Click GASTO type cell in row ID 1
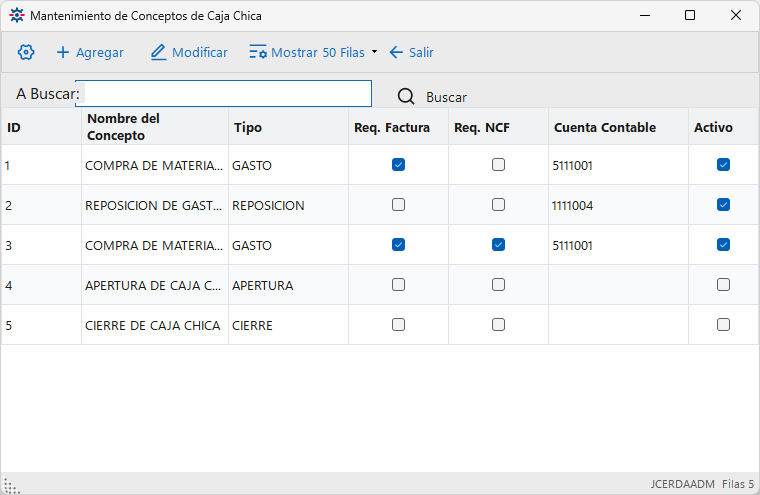 click(288, 165)
